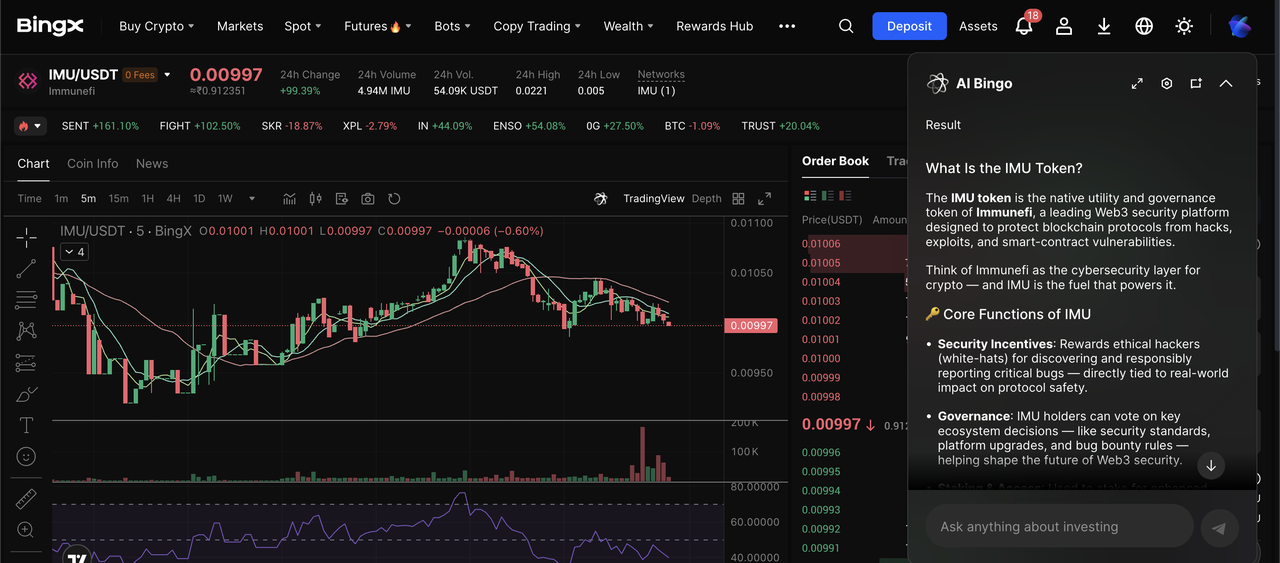Image resolution: width=1280 pixels, height=563 pixels.
Task: Open the chart indicators icon
Action: (x=290, y=199)
